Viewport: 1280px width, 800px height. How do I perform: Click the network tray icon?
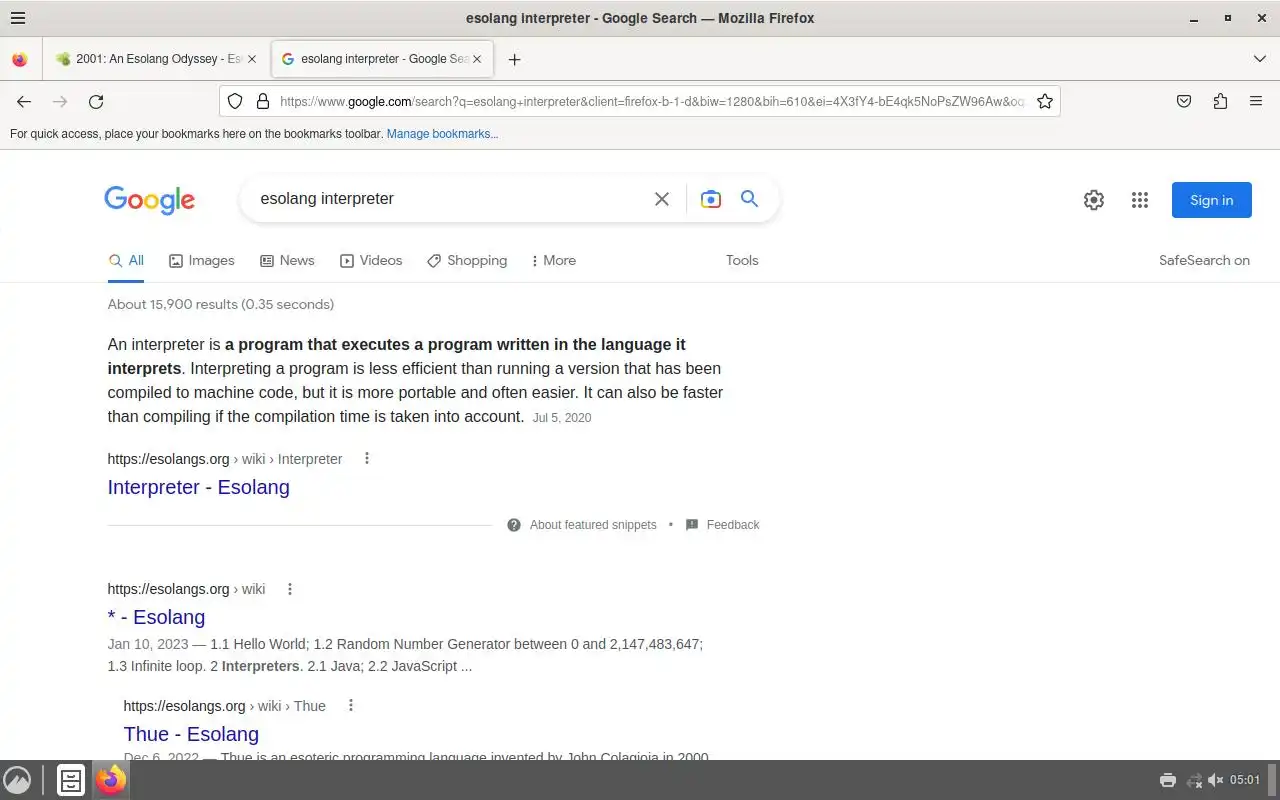pos(1193,780)
